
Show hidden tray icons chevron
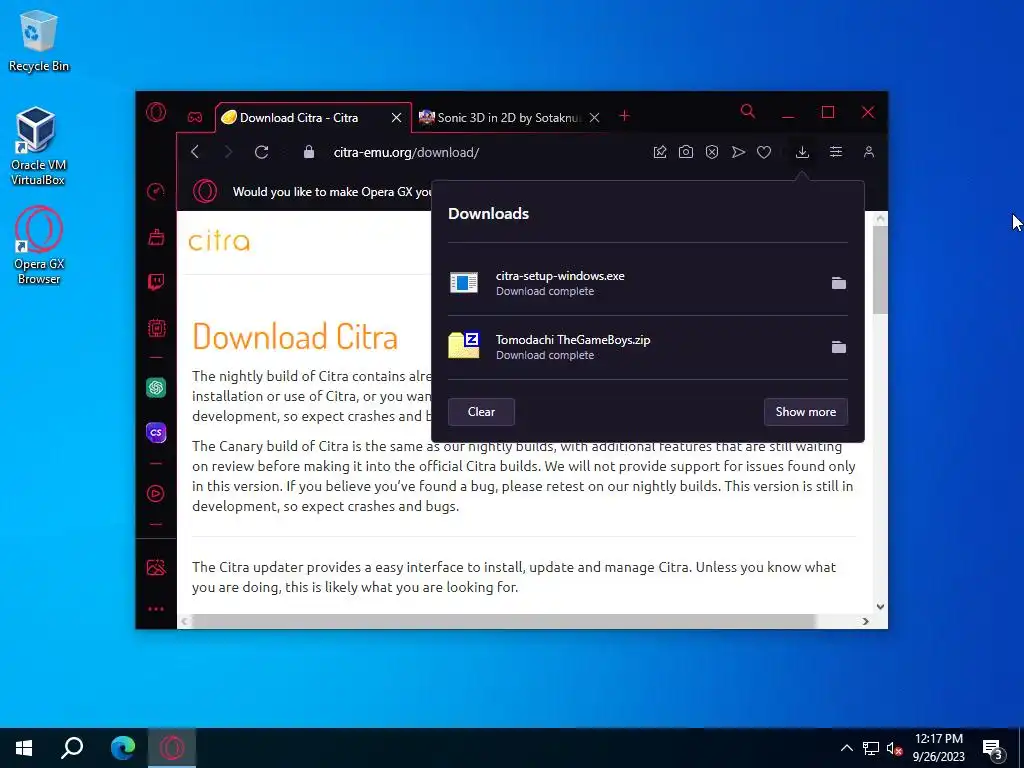click(x=846, y=748)
